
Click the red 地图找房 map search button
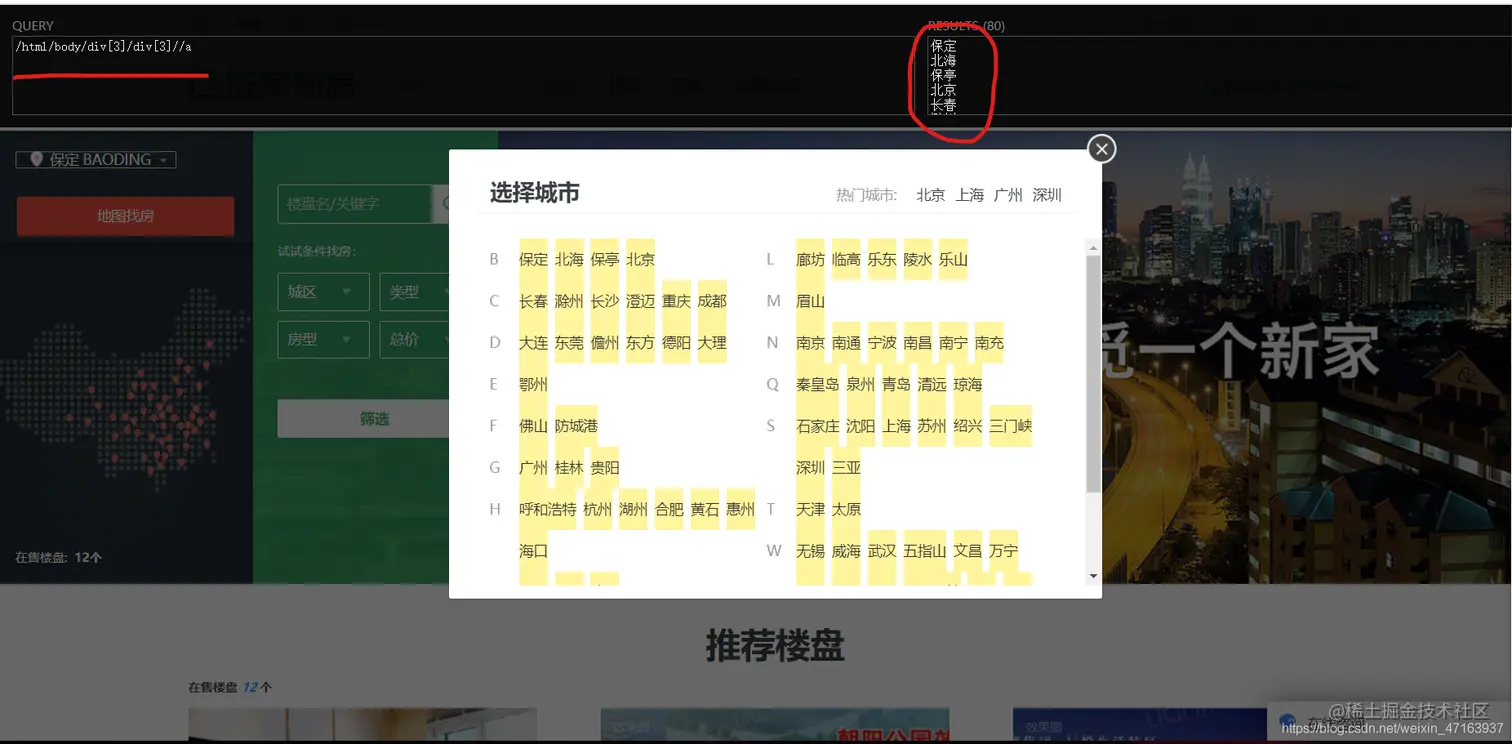coord(125,216)
